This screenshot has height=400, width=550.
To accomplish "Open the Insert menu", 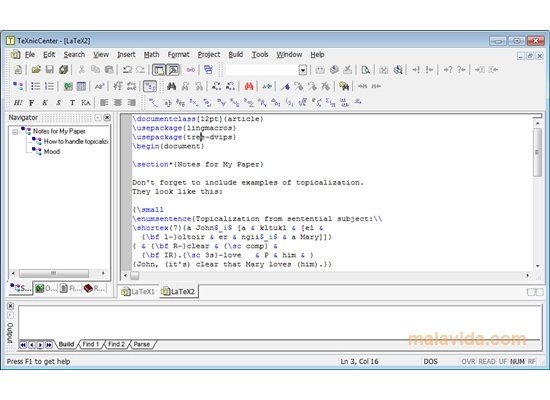I will point(126,55).
